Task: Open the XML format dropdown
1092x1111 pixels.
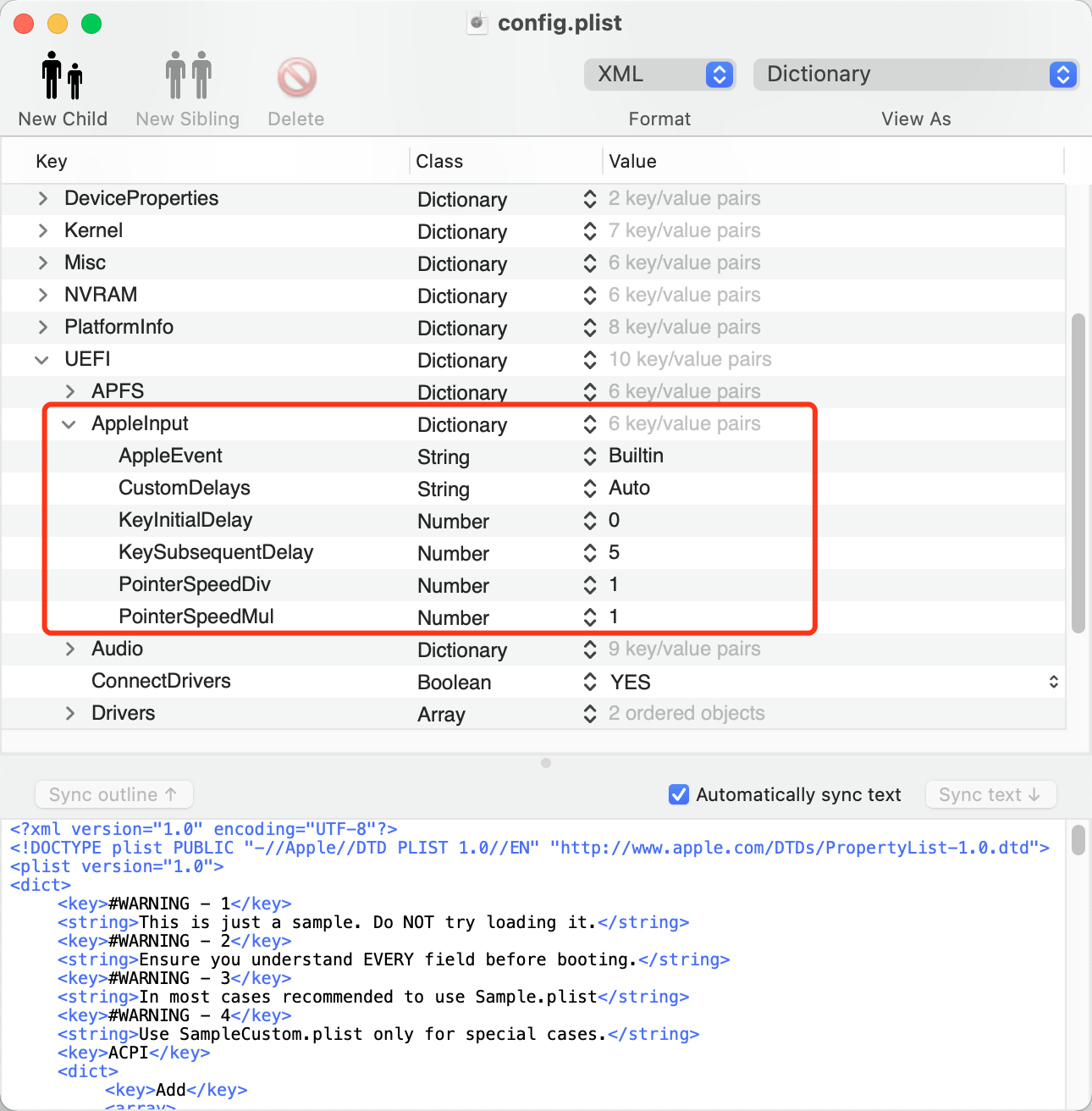Action: coord(659,75)
